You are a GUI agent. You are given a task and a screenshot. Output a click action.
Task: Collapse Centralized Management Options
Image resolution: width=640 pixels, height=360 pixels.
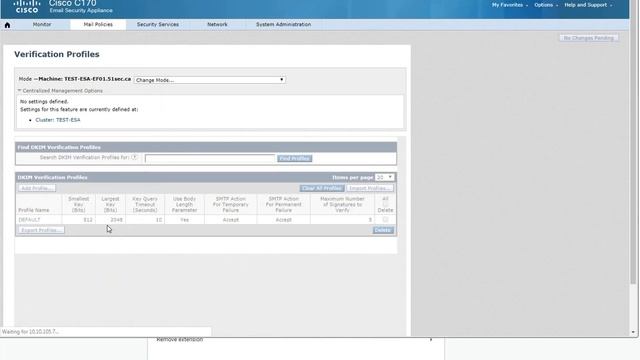tap(60, 91)
